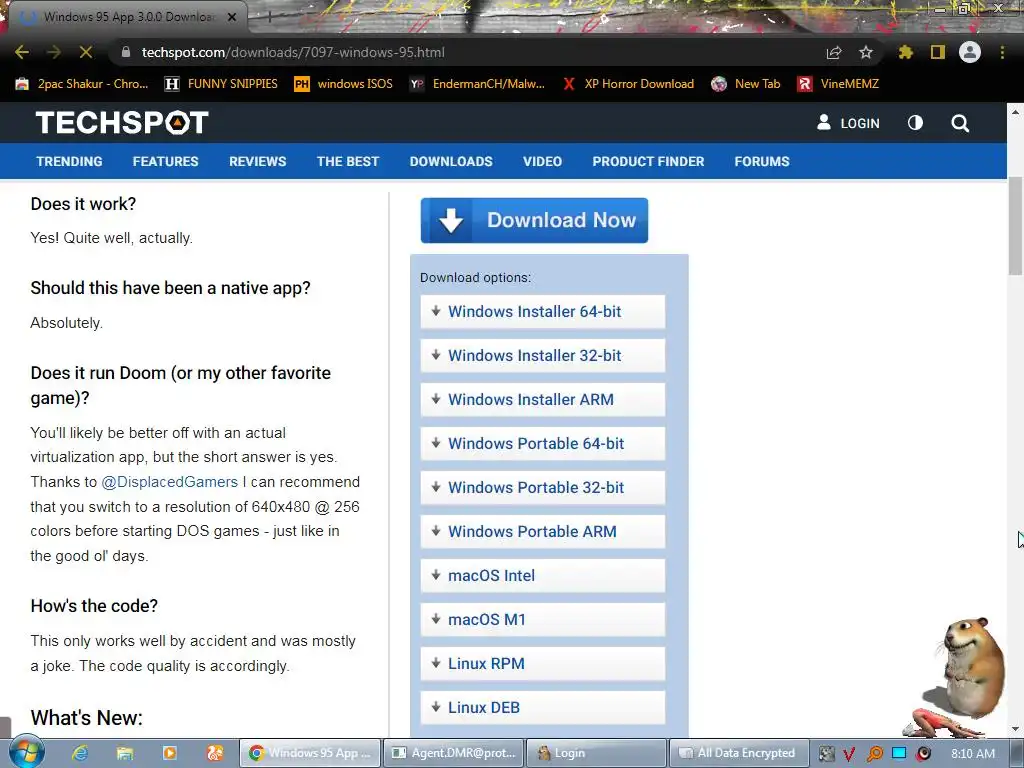Download Windows Portable 64-bit

coord(543,443)
